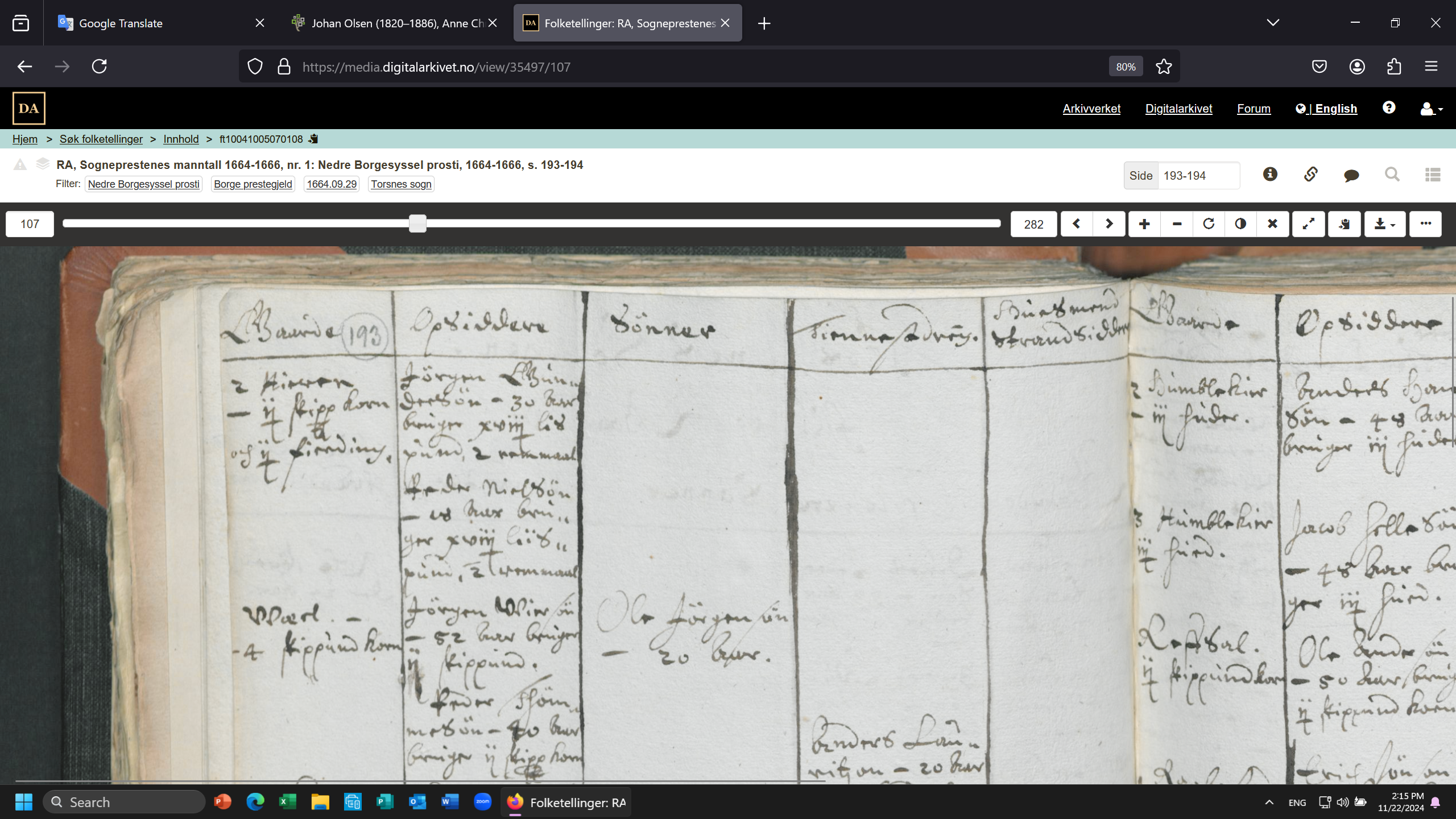Click the Torsnes sogn filter link
The height and width of the screenshot is (819, 1456).
tap(401, 184)
